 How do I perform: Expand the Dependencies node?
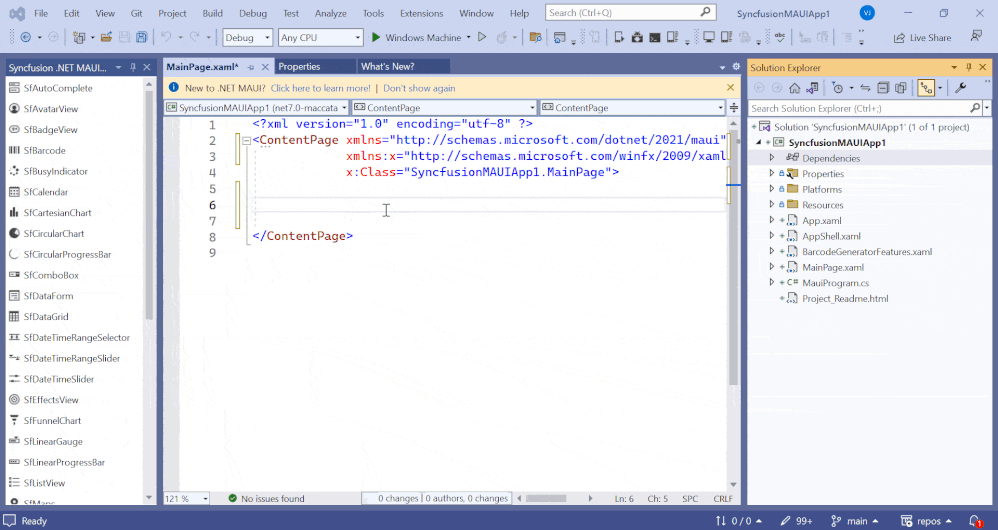click(x=771, y=158)
